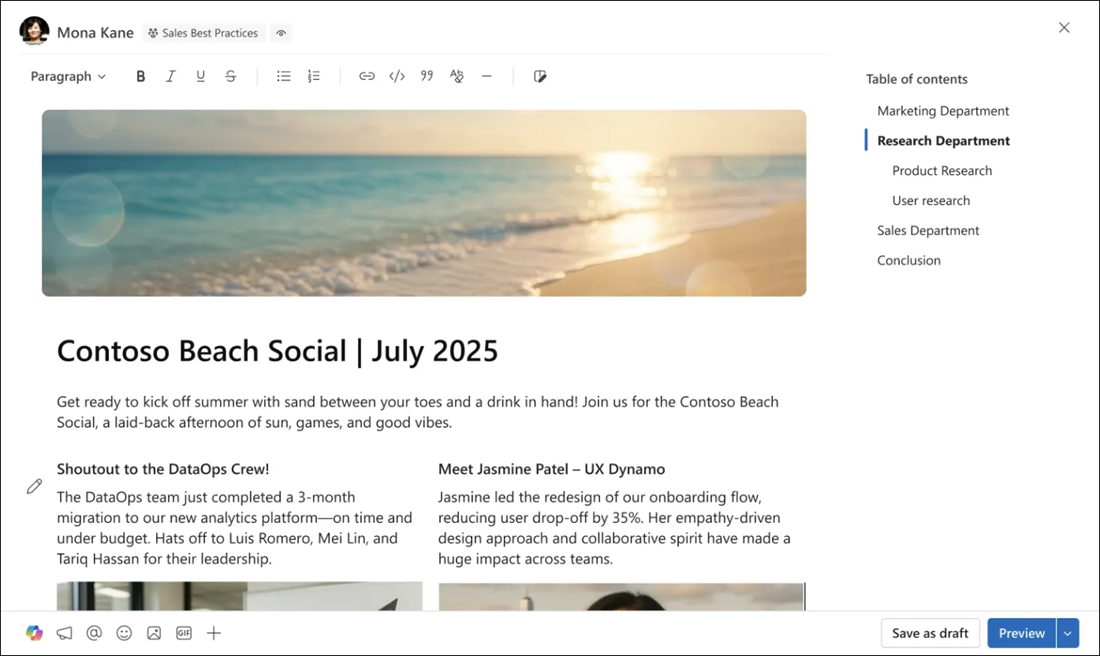Viewport: 1100px width, 656px height.
Task: Toggle the numbered list formatting
Action: pos(313,75)
